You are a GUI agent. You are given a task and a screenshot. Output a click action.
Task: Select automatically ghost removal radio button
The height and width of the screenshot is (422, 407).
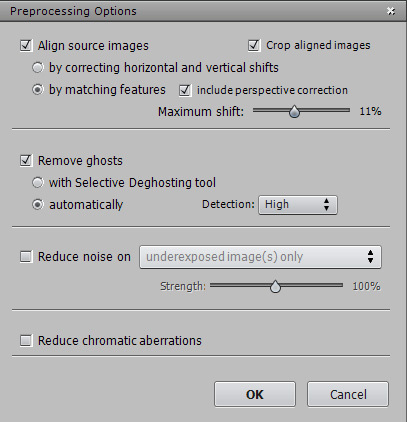point(38,204)
